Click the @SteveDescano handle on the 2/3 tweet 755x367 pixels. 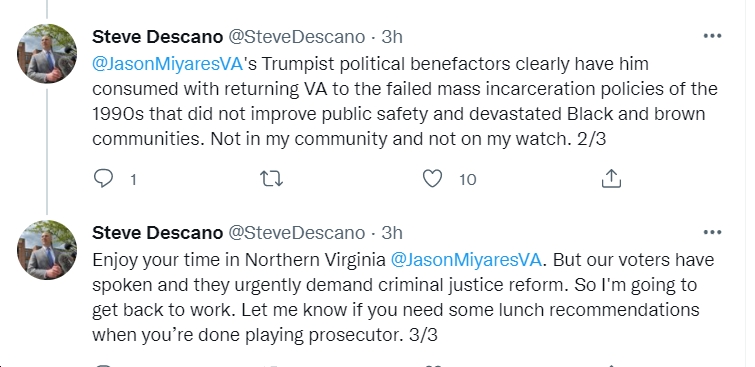296,37
